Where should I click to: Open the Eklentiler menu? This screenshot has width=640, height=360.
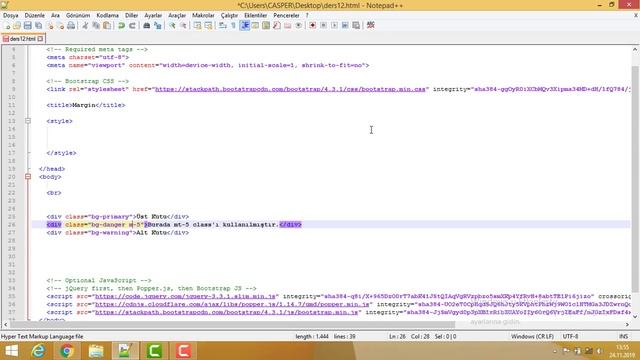[x=256, y=16]
